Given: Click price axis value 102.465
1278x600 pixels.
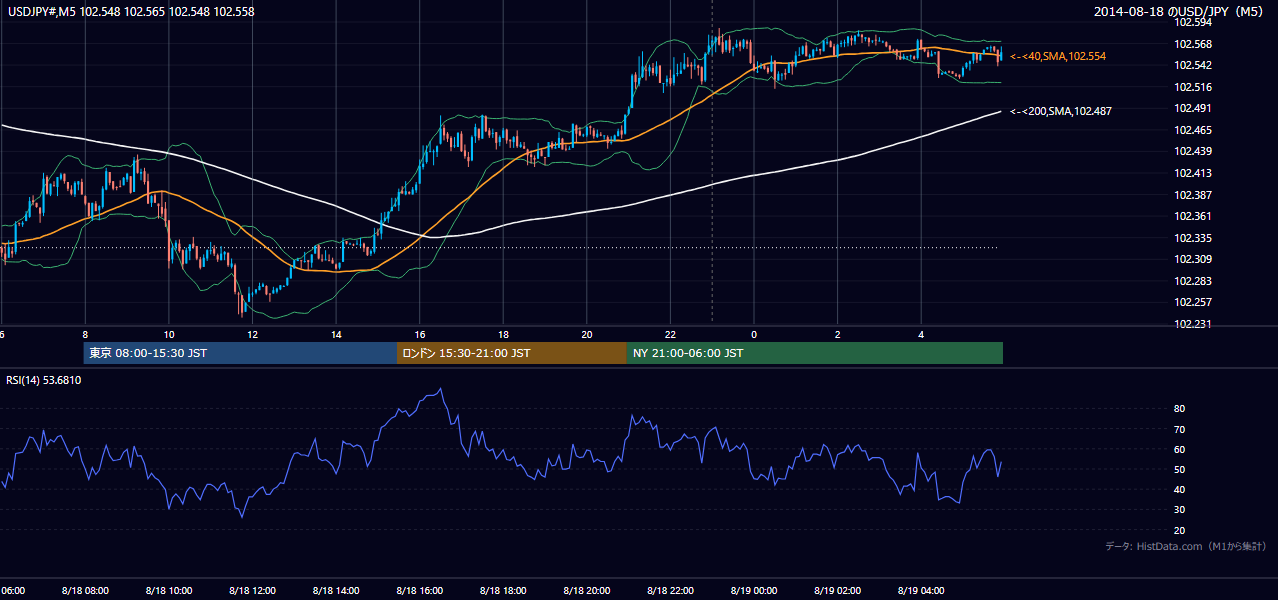Looking at the screenshot, I should 1193,130.
